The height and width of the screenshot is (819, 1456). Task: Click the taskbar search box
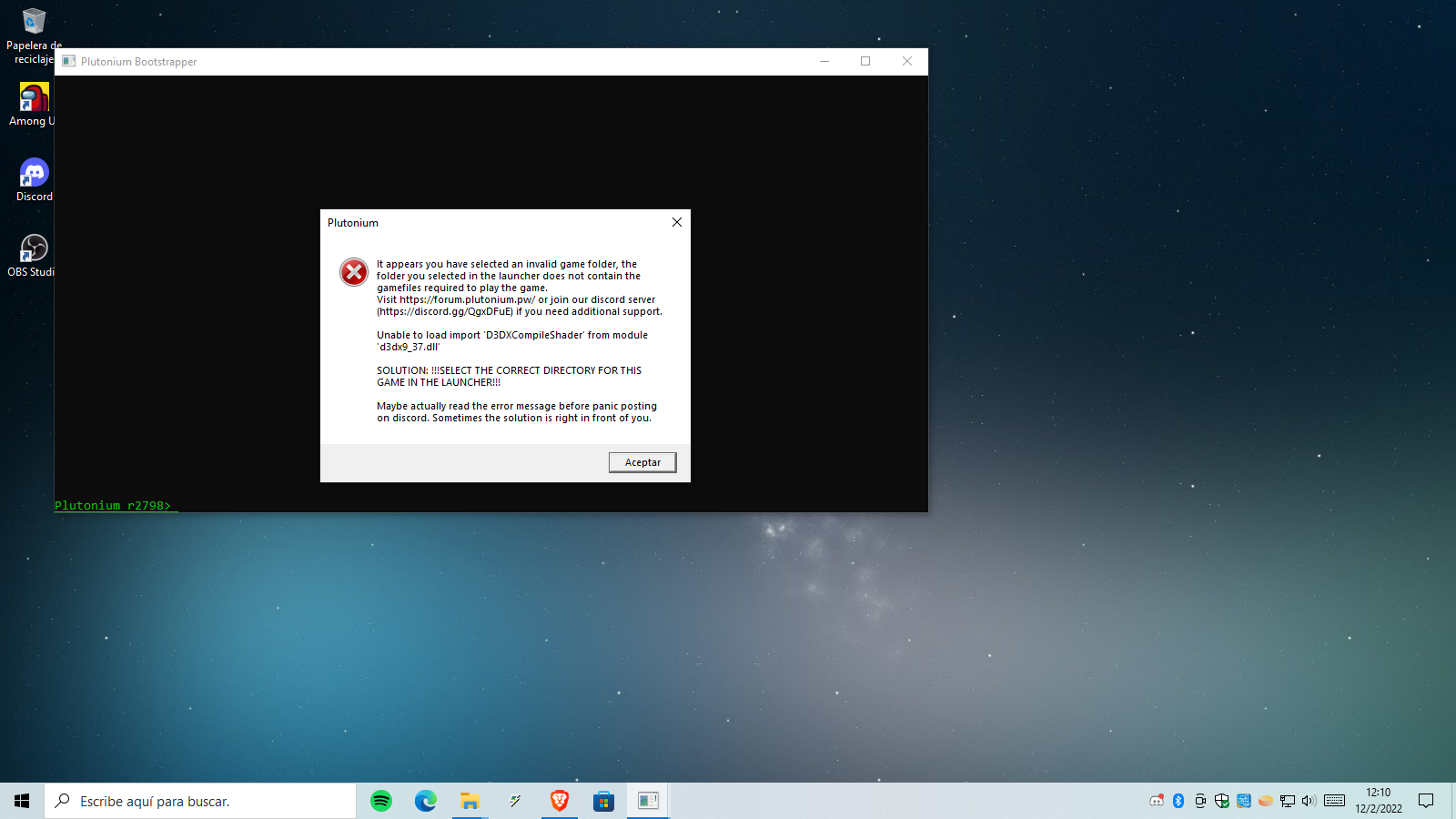coord(200,801)
